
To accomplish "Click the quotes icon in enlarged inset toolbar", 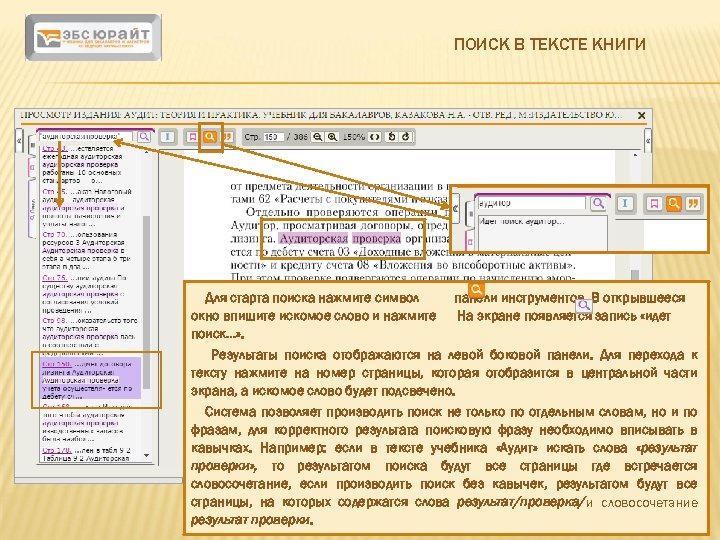I will [693, 203].
